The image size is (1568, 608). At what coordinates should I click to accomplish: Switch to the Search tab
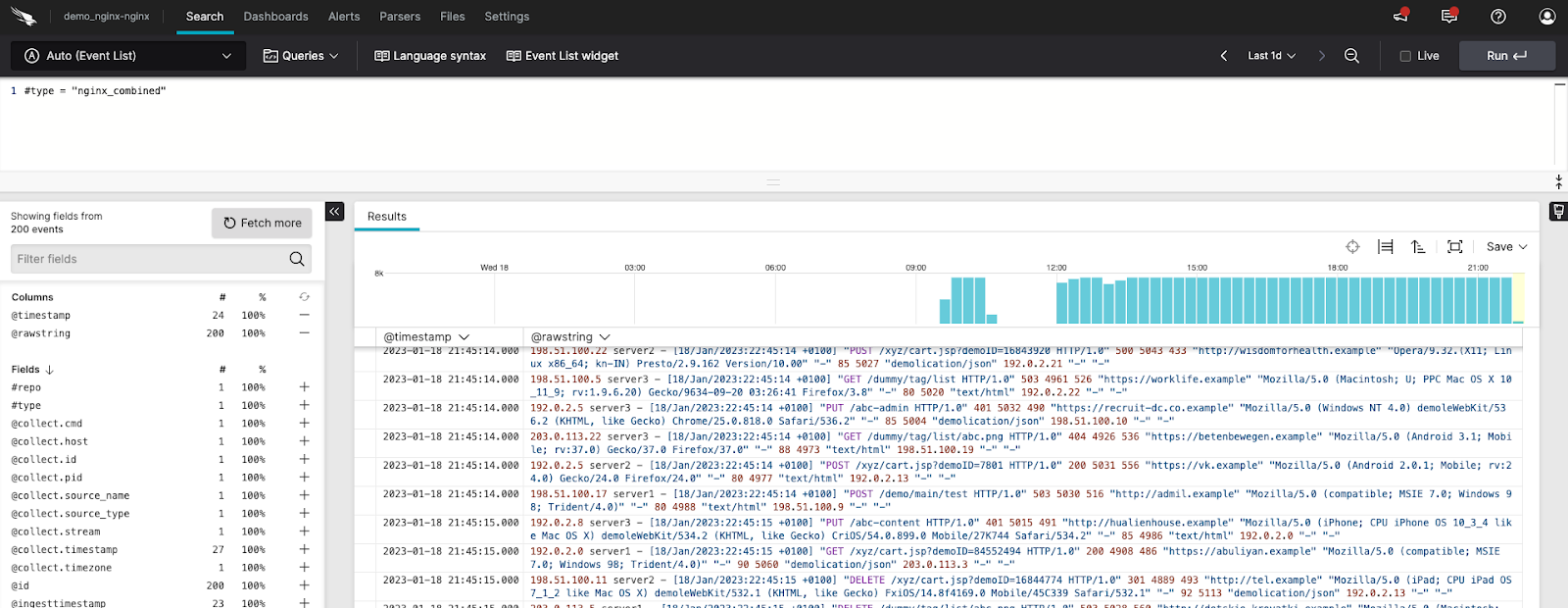point(205,17)
